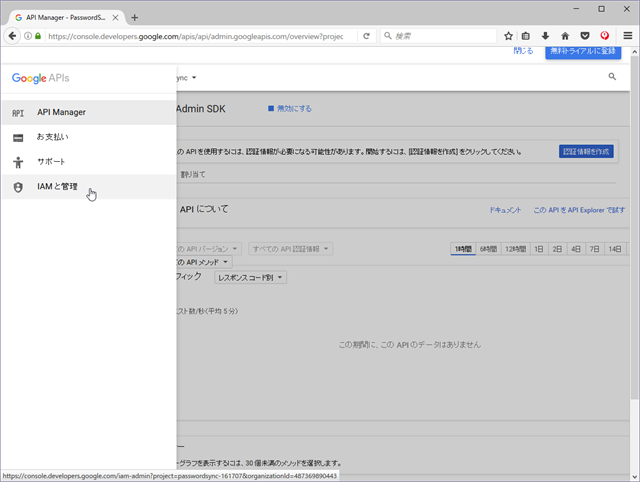Open the bookmarks list icon

(x=526, y=36)
